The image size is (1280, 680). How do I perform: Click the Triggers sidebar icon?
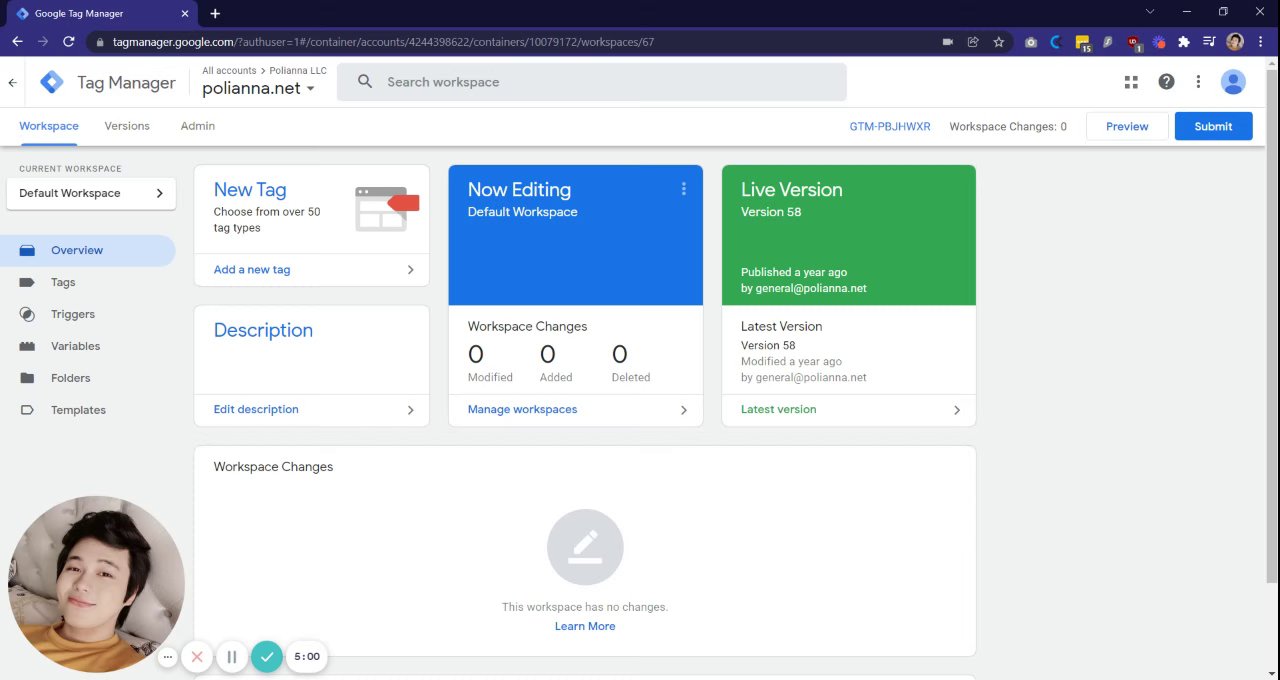click(x=28, y=314)
